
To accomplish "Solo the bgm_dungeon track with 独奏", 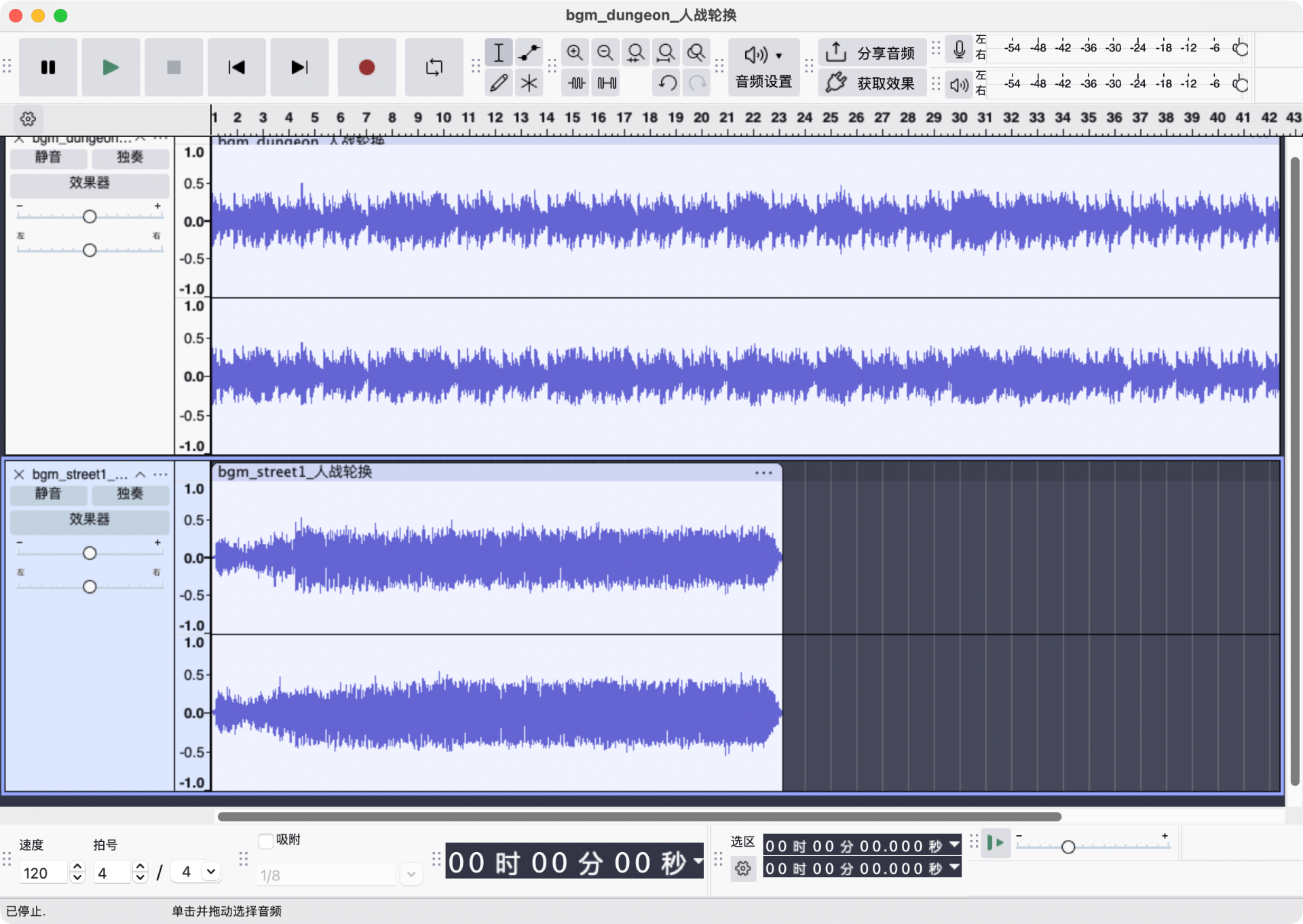I will (130, 157).
